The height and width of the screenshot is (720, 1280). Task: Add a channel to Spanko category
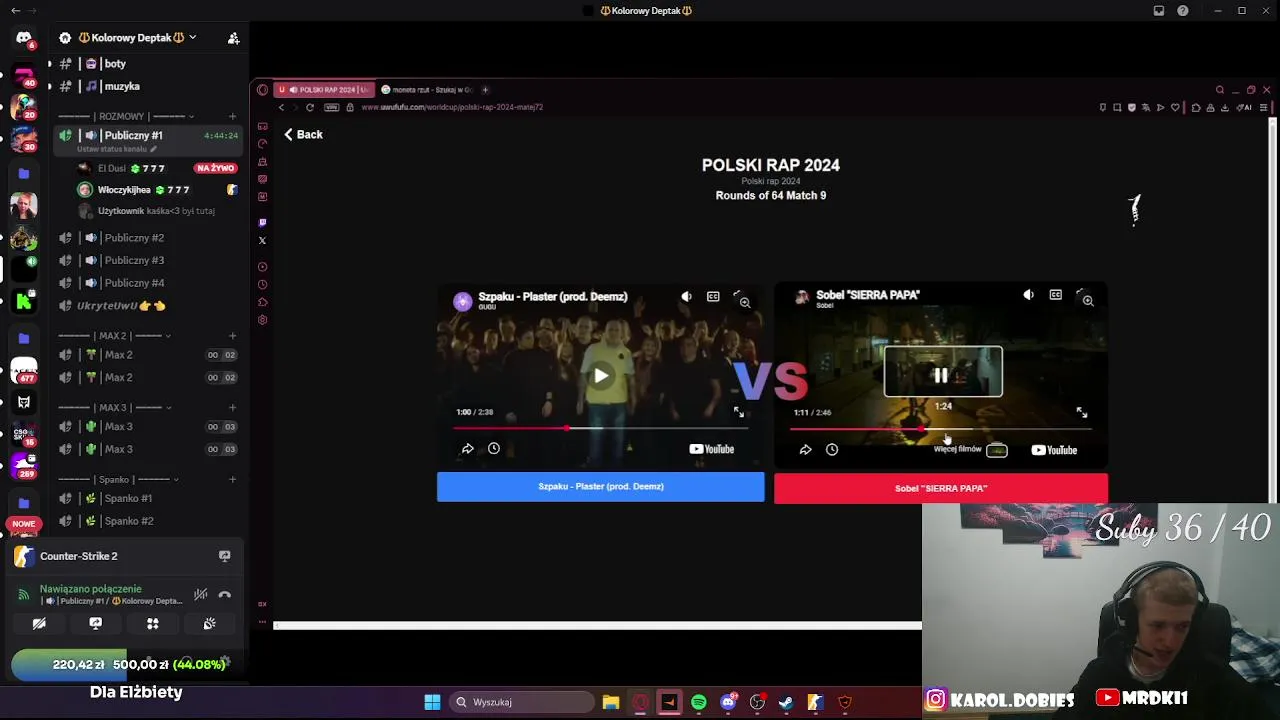233,480
